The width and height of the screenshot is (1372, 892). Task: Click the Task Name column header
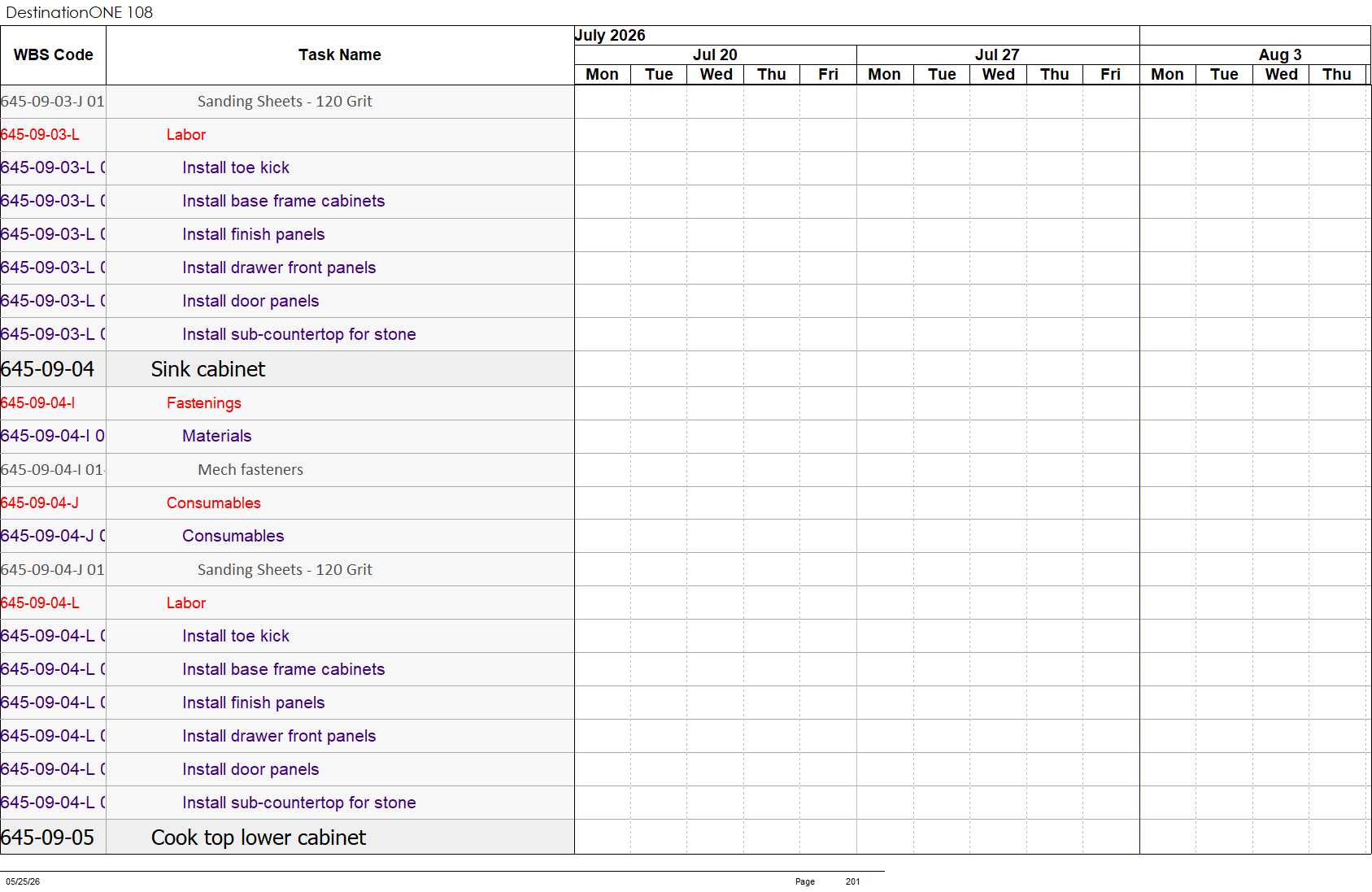coord(340,55)
